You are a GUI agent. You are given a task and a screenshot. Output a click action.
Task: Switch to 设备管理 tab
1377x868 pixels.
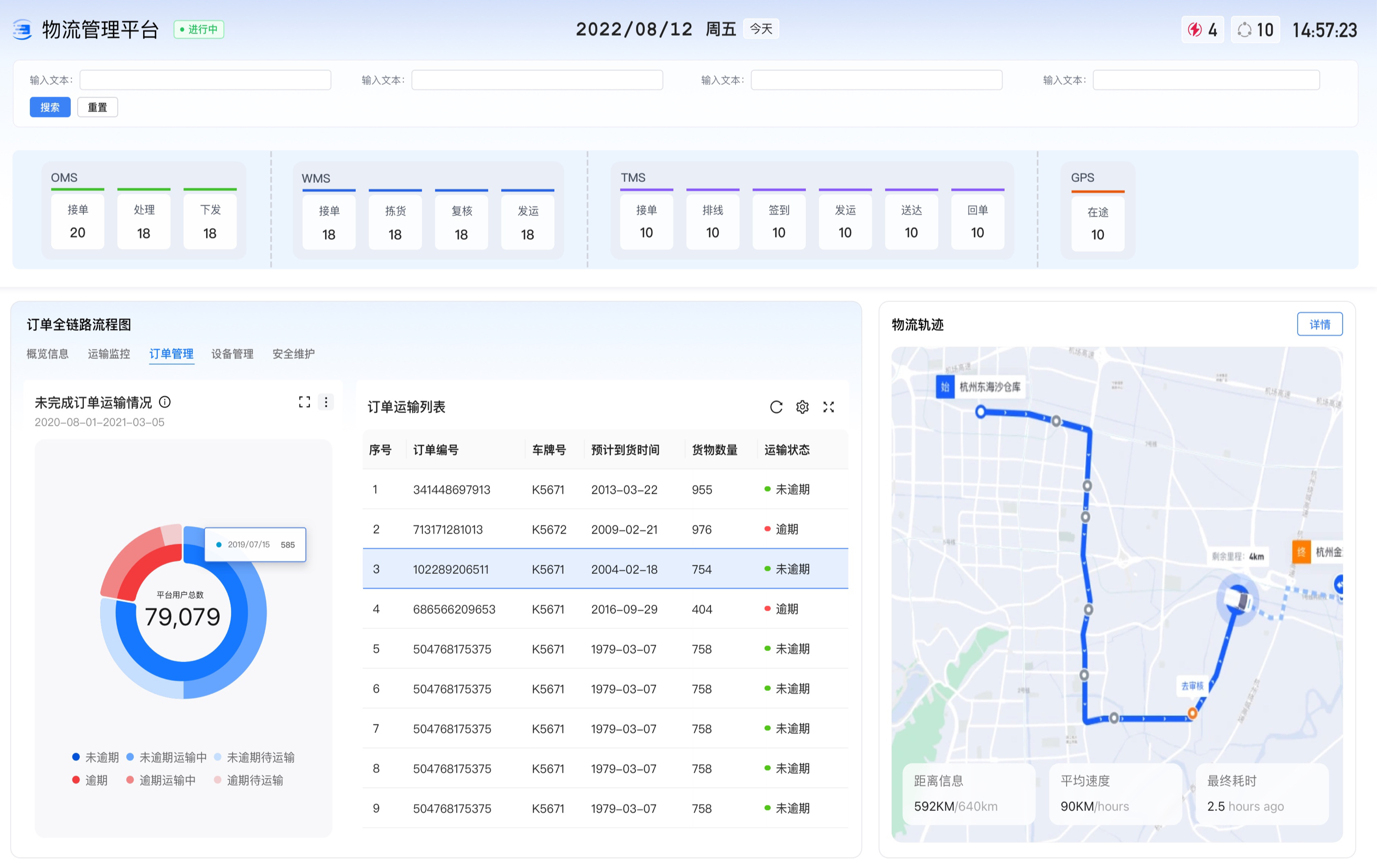232,354
